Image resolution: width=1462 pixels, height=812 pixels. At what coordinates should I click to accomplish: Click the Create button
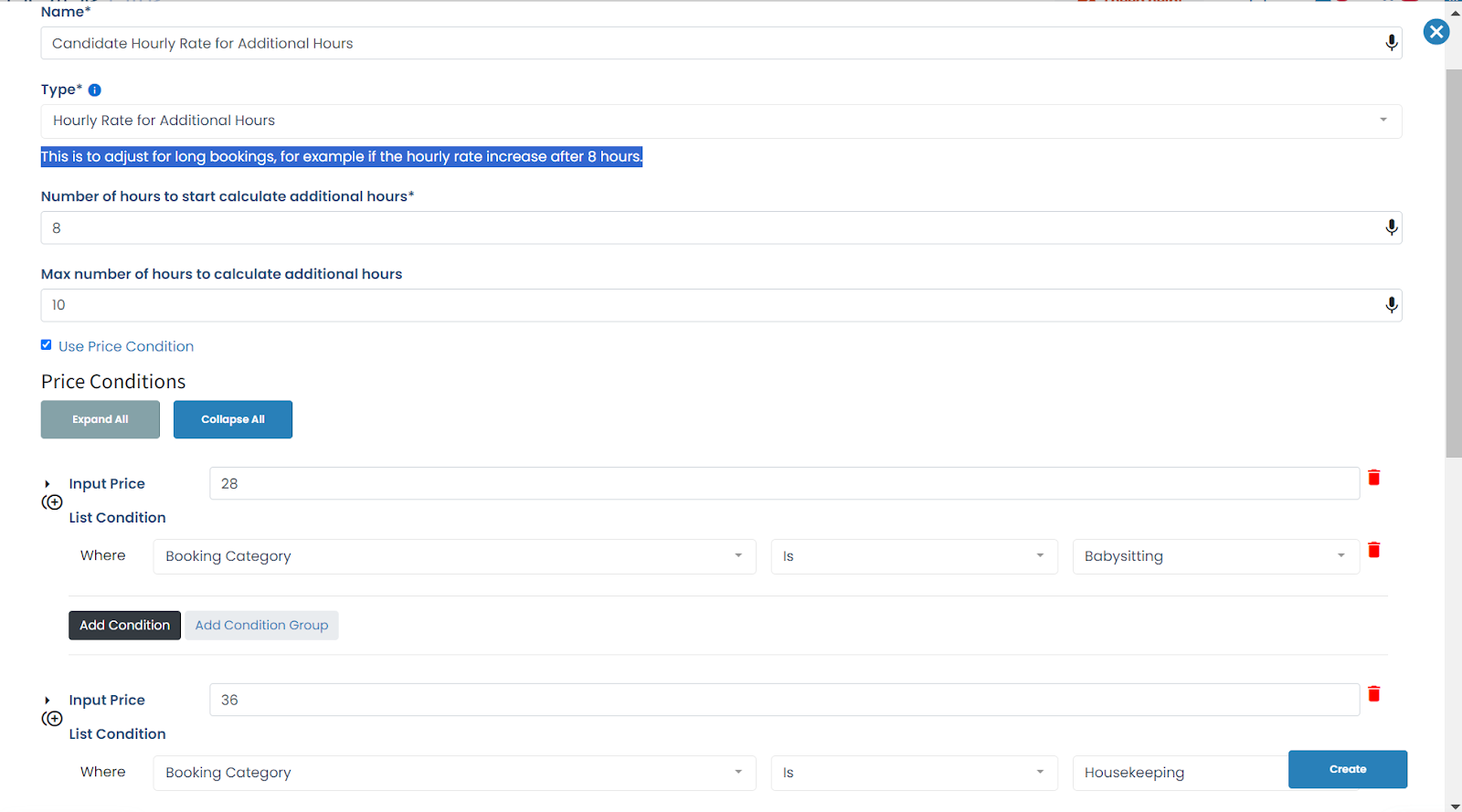1348,769
